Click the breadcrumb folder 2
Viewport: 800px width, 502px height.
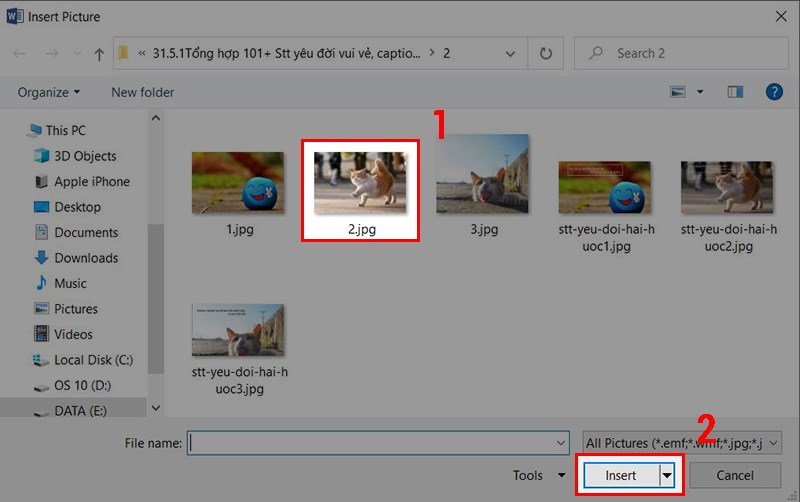point(446,53)
